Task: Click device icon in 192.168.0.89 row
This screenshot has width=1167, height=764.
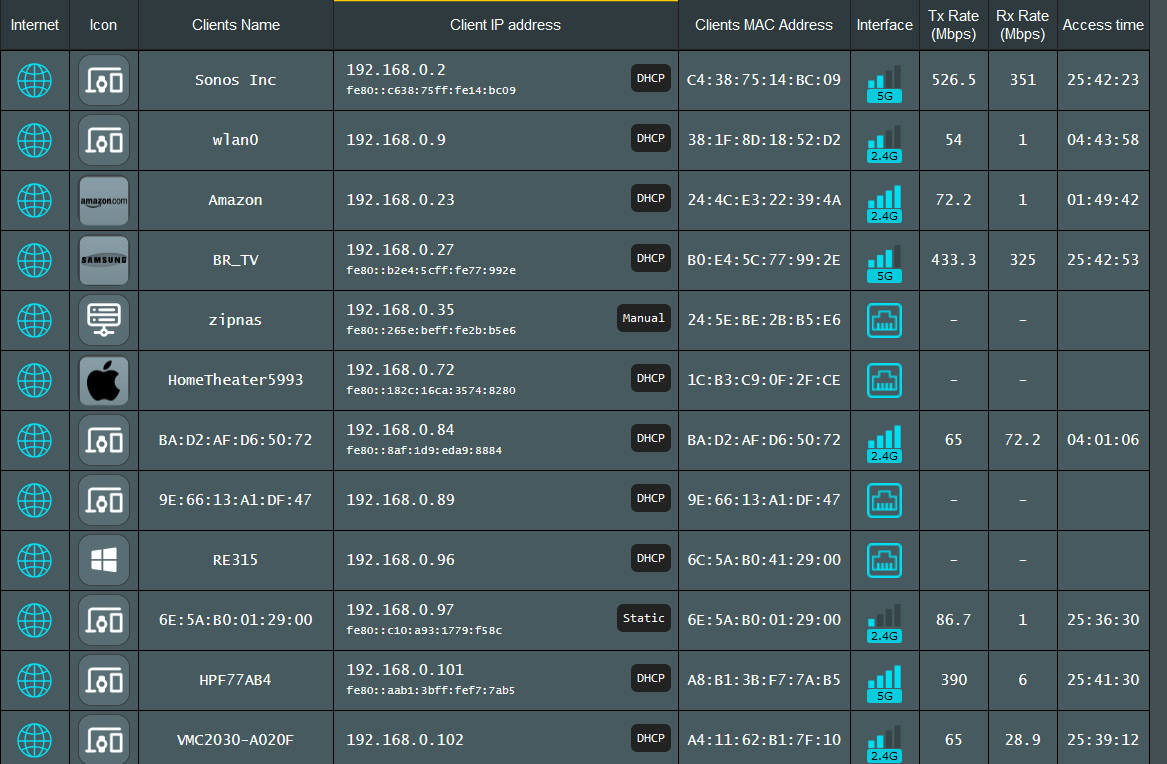Action: click(103, 501)
